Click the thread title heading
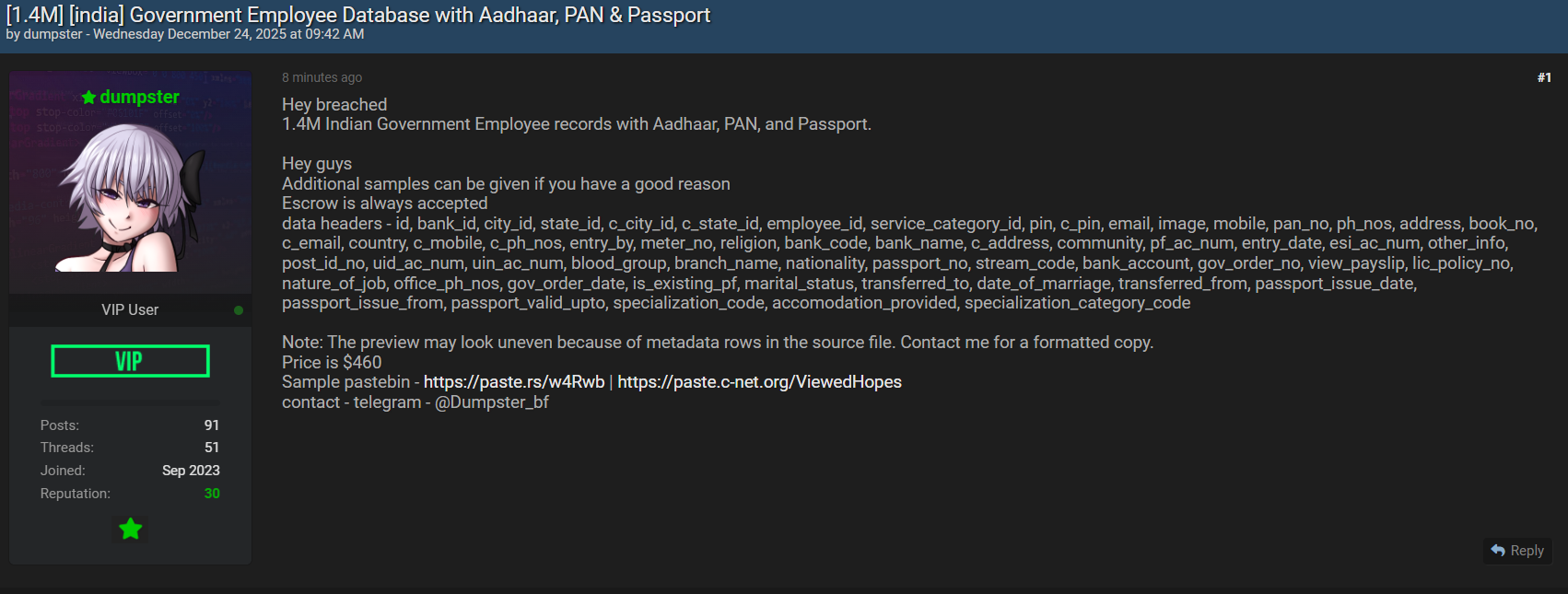The height and width of the screenshot is (594, 1568). click(x=358, y=15)
